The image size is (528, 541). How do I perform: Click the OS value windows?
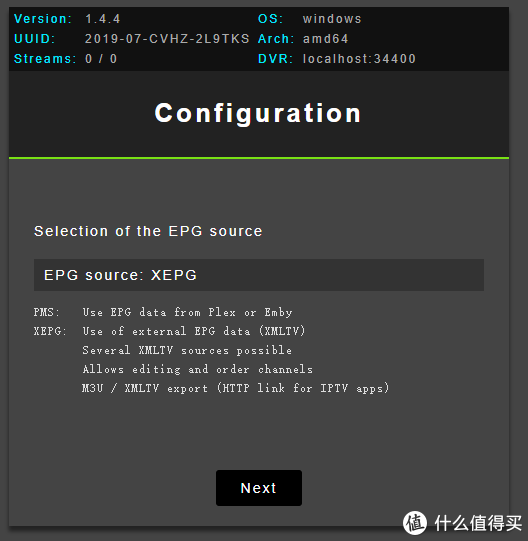pos(332,19)
